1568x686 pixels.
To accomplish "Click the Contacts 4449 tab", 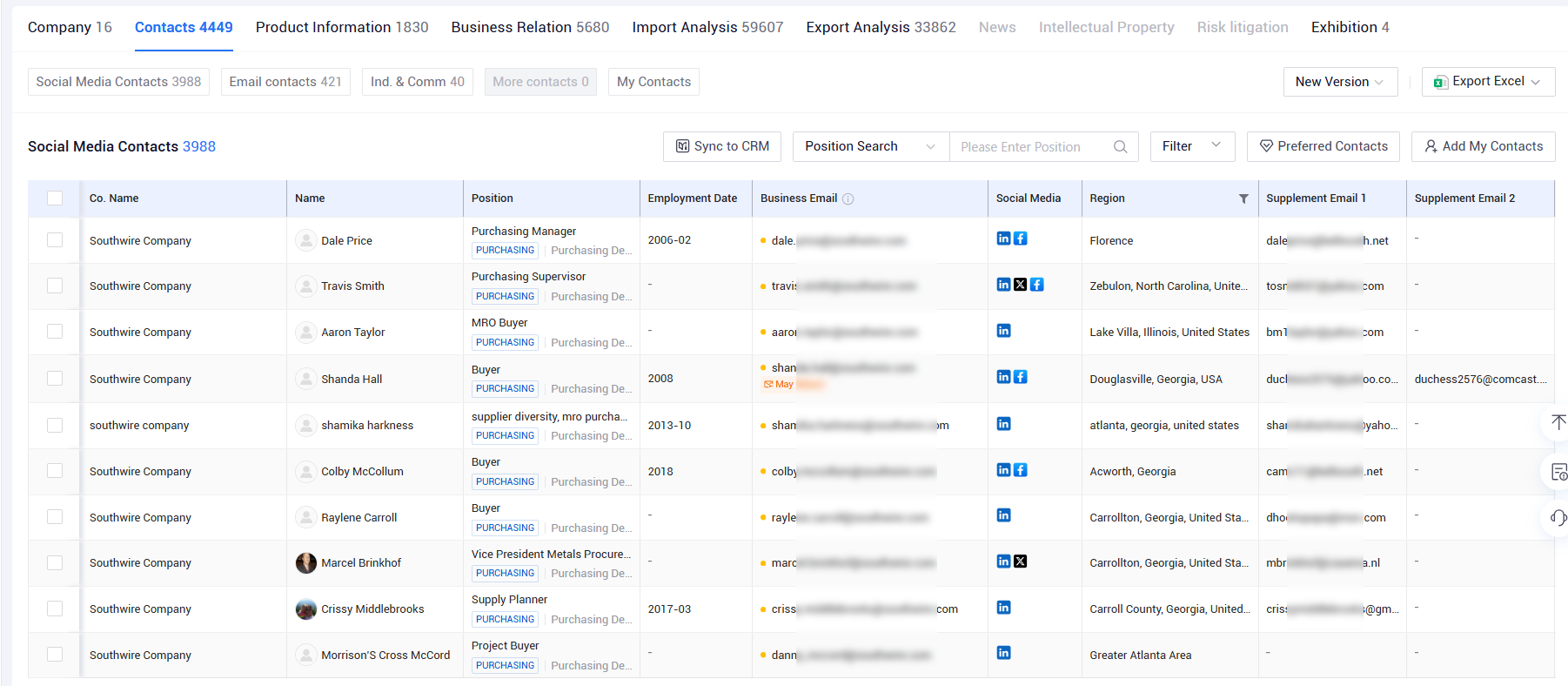I will pos(184,27).
